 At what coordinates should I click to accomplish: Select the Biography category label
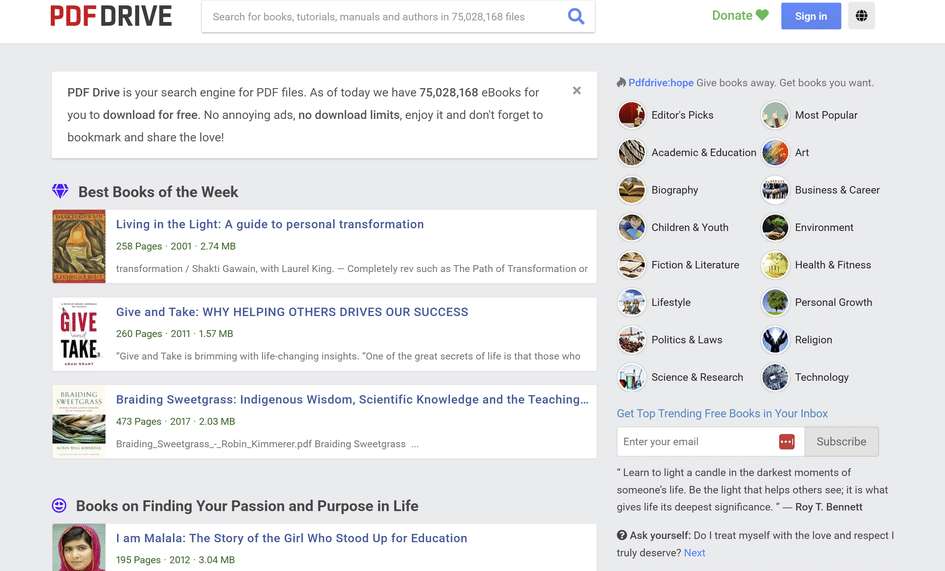(x=674, y=190)
